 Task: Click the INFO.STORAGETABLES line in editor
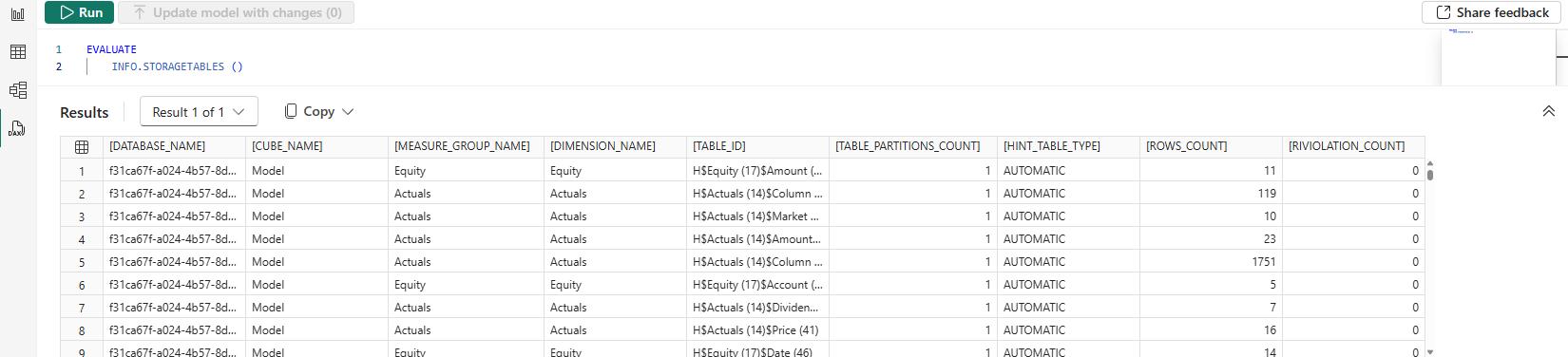177,66
